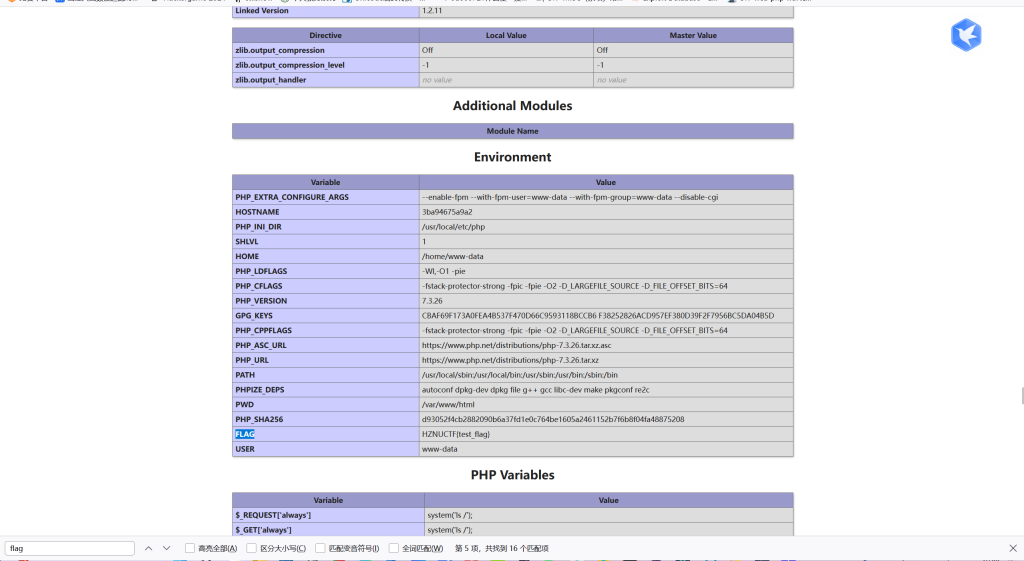The width and height of the screenshot is (1024, 561).
Task: Click the zlib.output_handler directive
Action: click(x=270, y=80)
